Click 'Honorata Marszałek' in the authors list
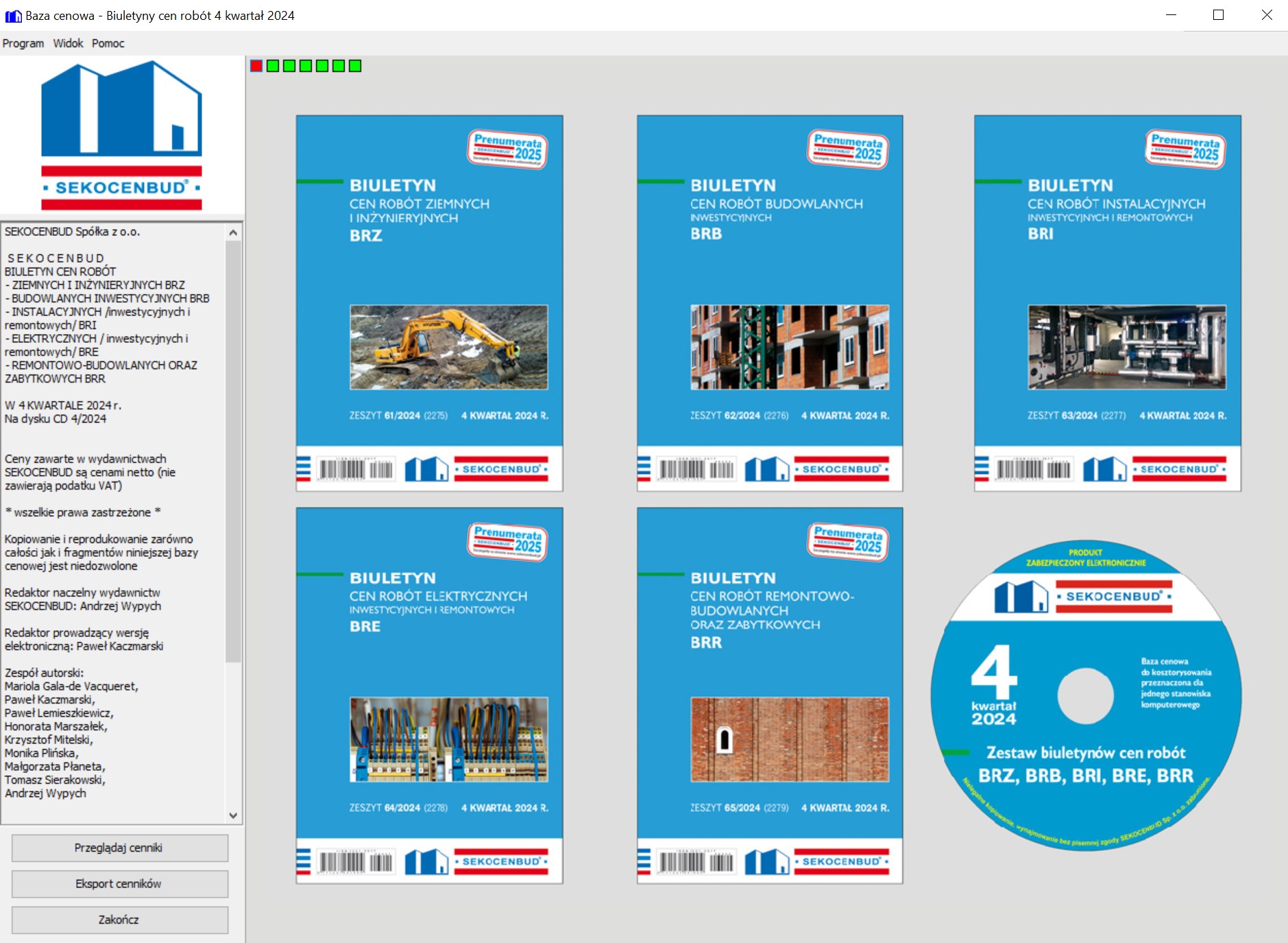The height and width of the screenshot is (943, 1288). (56, 726)
